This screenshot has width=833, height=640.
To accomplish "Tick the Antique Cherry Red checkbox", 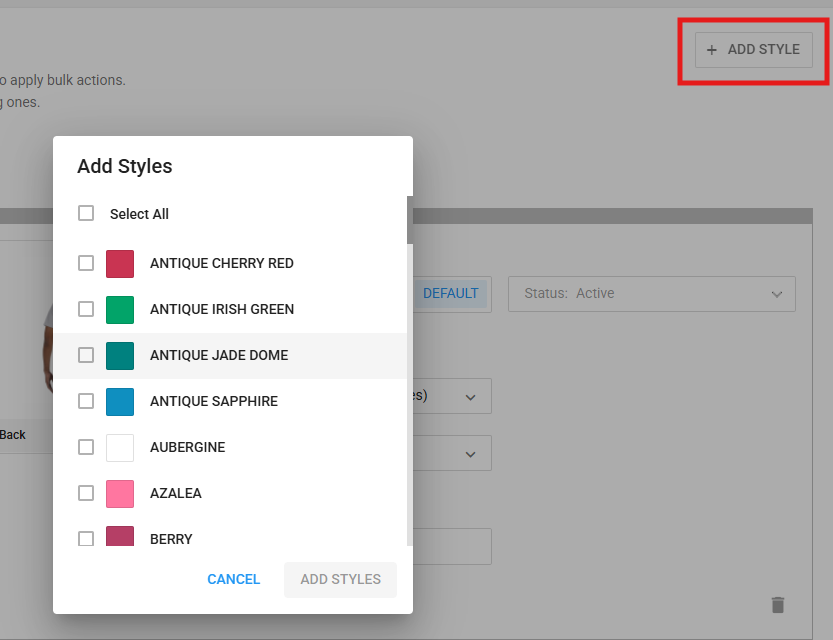I will pyautogui.click(x=86, y=263).
